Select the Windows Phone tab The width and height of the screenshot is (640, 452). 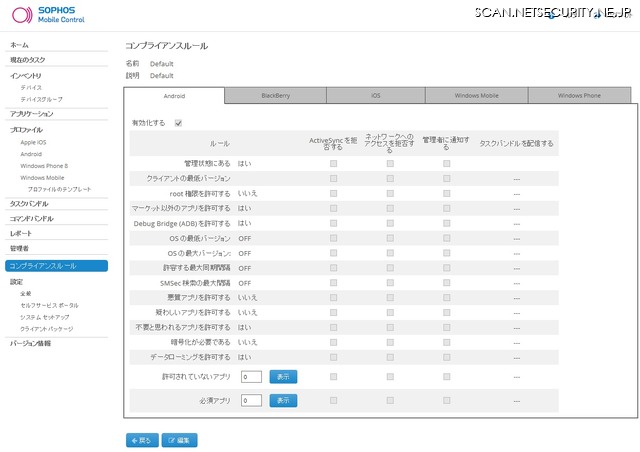579,95
